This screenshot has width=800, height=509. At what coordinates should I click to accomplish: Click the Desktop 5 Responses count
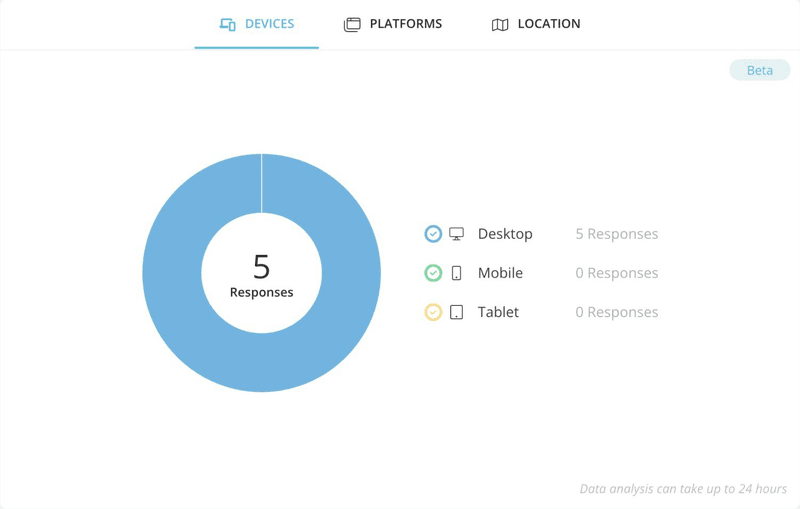pyautogui.click(x=616, y=234)
